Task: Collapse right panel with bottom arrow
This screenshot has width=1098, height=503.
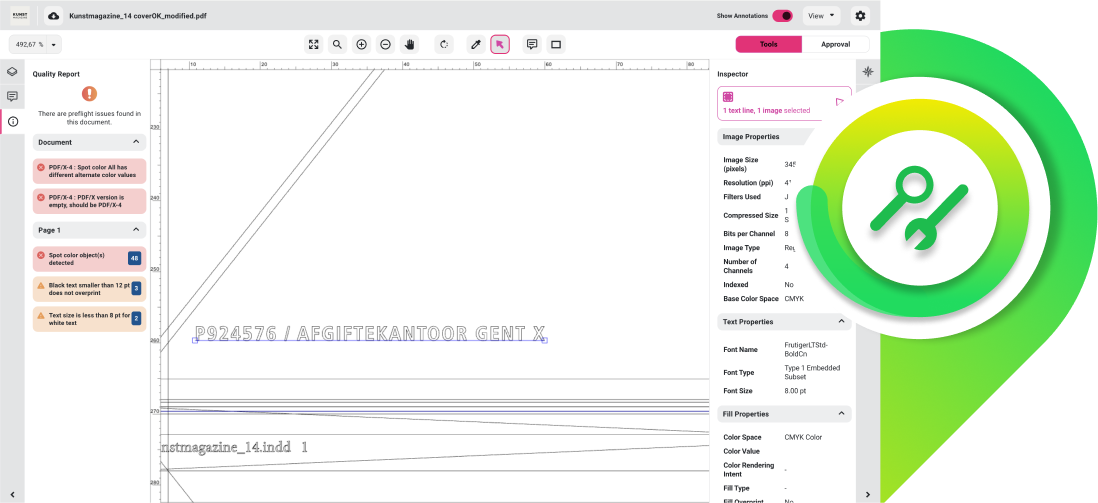Action: click(868, 495)
